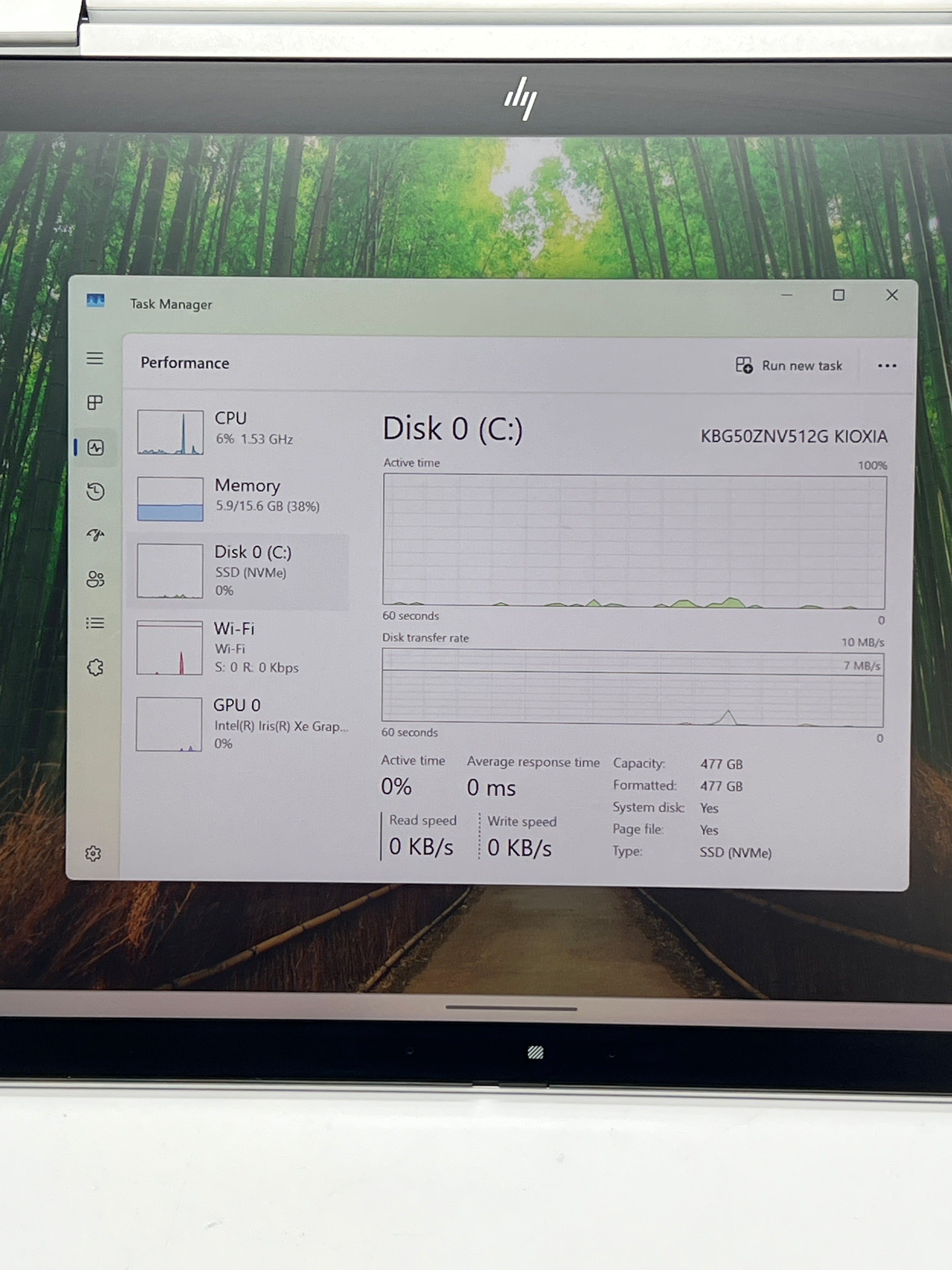Click the KBG50ZNV512G KIOXIA model text

[x=794, y=436]
